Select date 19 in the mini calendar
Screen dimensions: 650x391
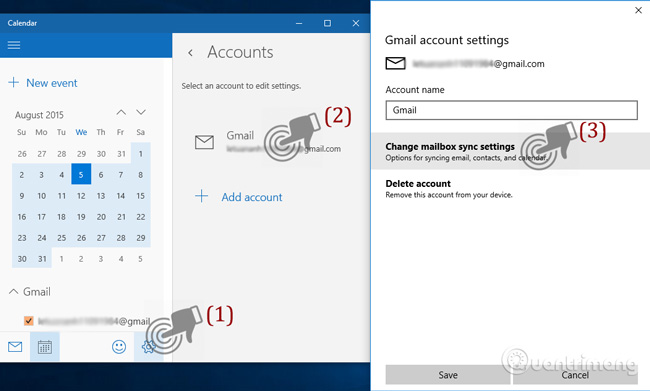coord(81,217)
